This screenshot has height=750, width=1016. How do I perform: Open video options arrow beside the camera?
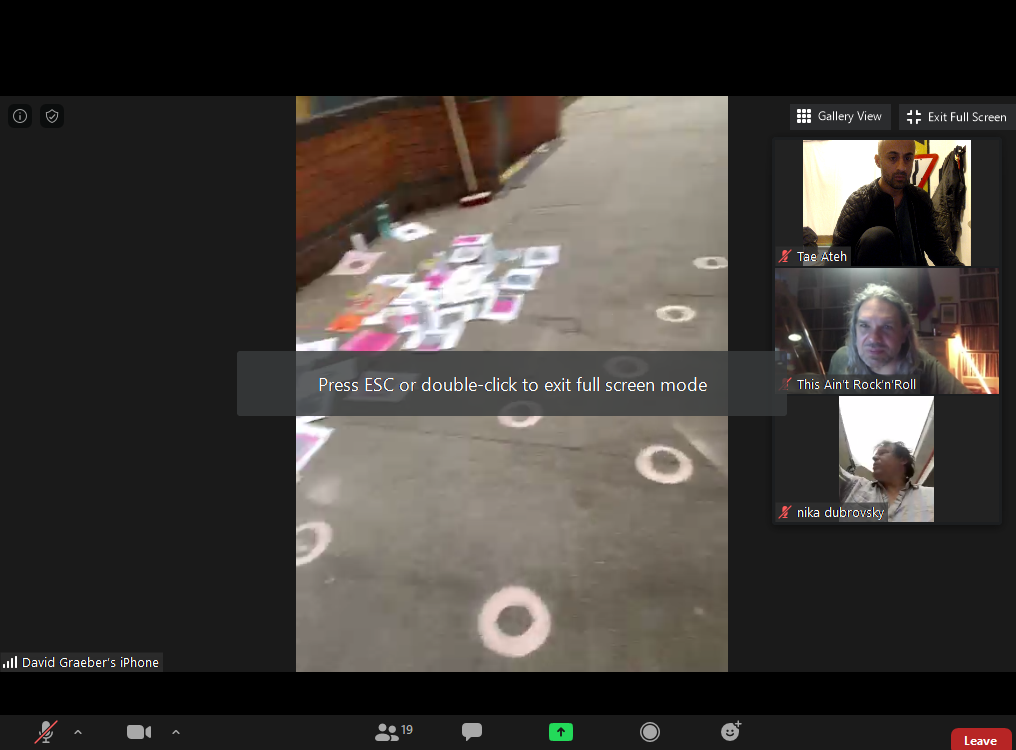[176, 732]
